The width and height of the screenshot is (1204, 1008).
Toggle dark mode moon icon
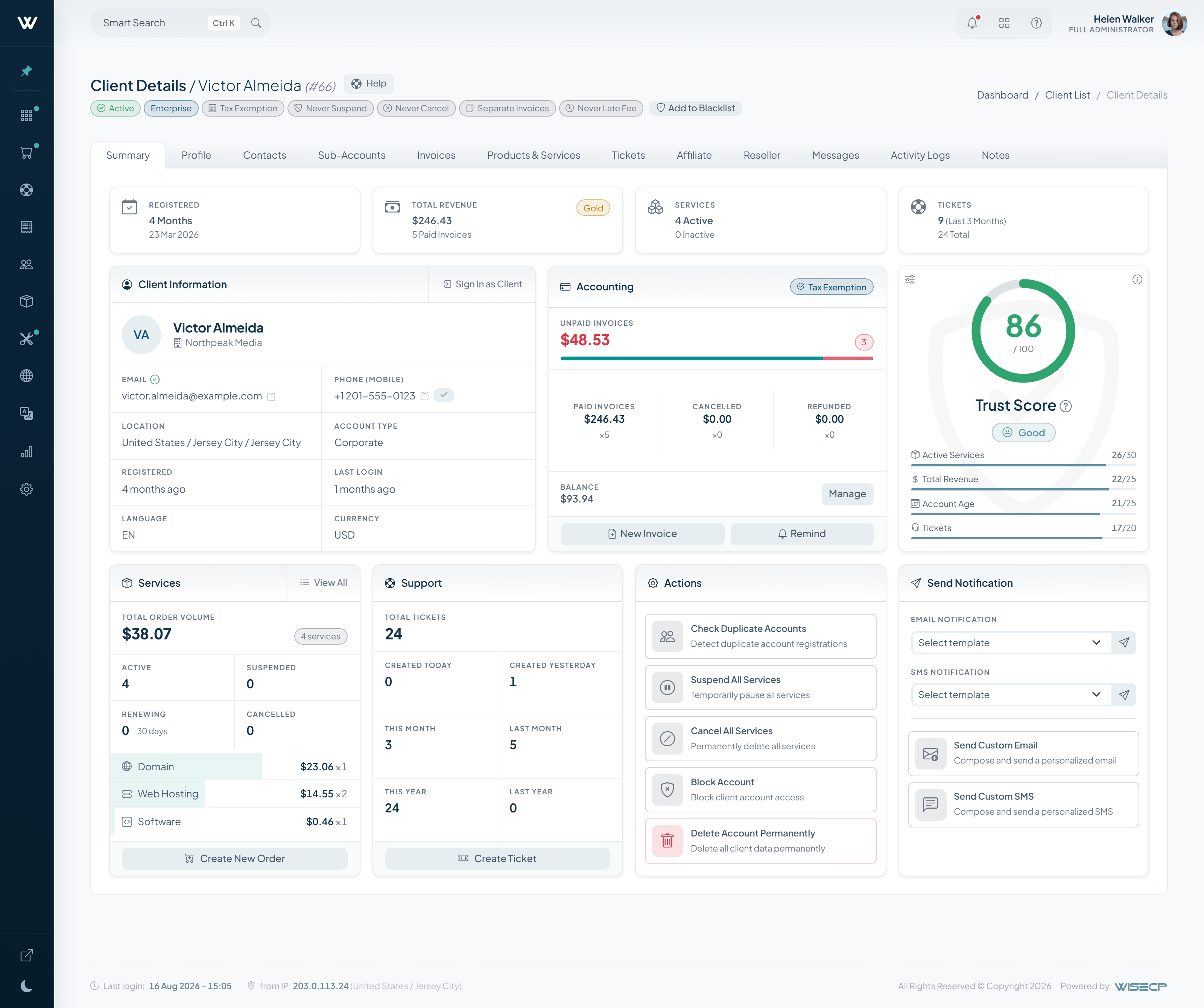coord(26,986)
